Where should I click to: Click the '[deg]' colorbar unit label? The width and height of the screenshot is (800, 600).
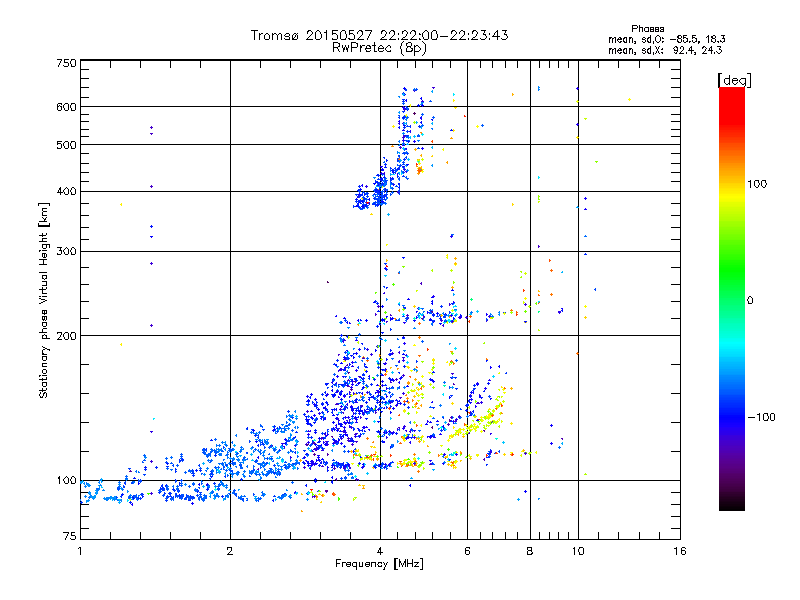pos(734,80)
